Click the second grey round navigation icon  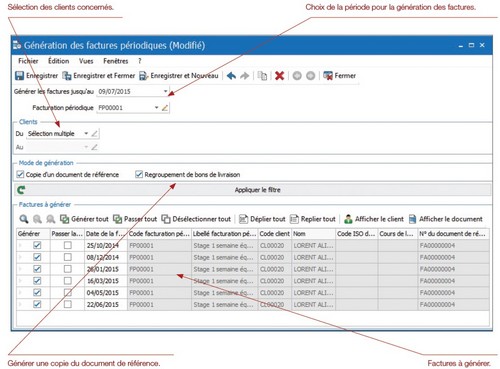pos(310,76)
